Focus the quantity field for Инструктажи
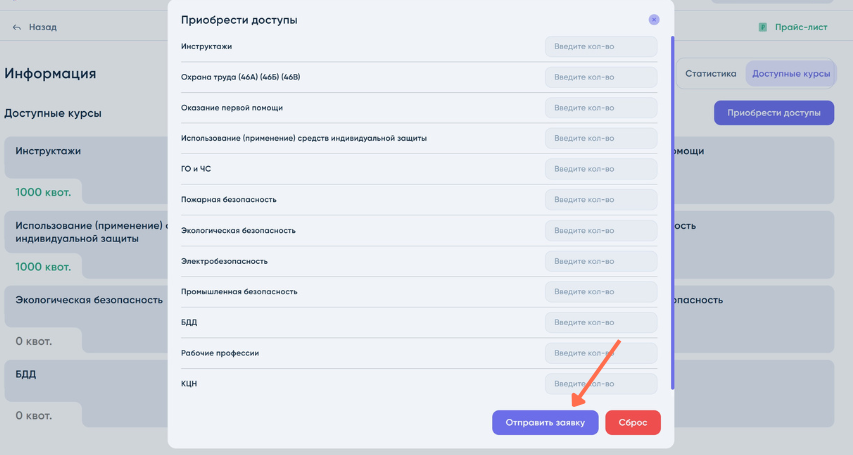853x455 pixels. (601, 47)
